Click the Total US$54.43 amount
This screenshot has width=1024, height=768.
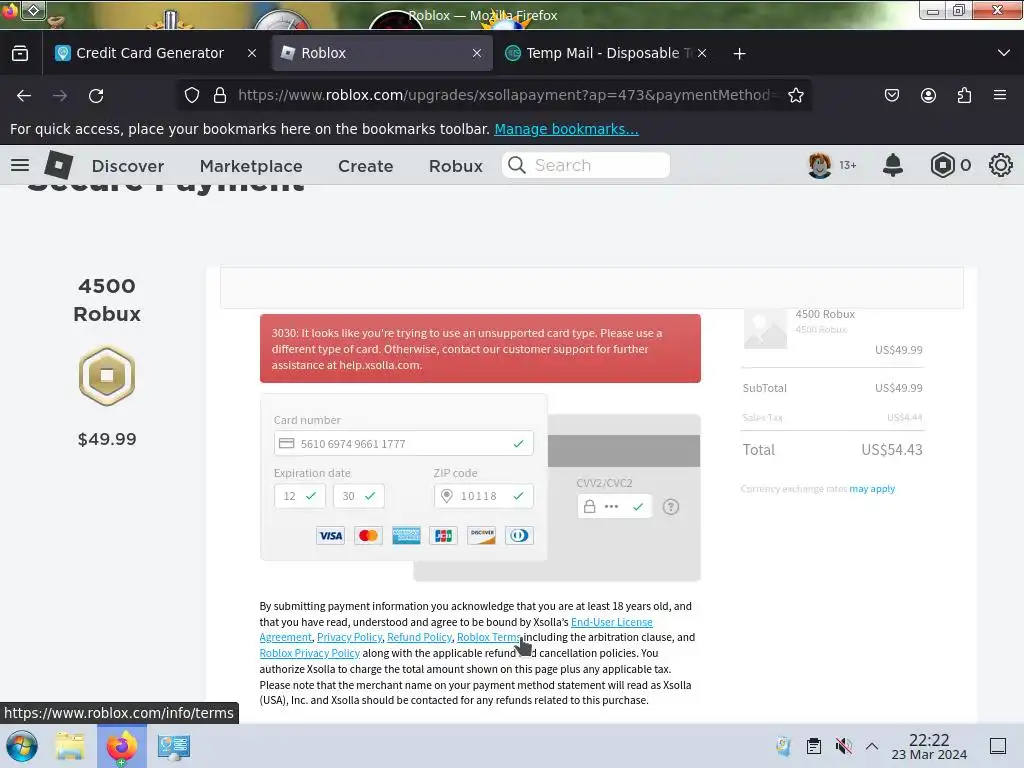point(891,449)
